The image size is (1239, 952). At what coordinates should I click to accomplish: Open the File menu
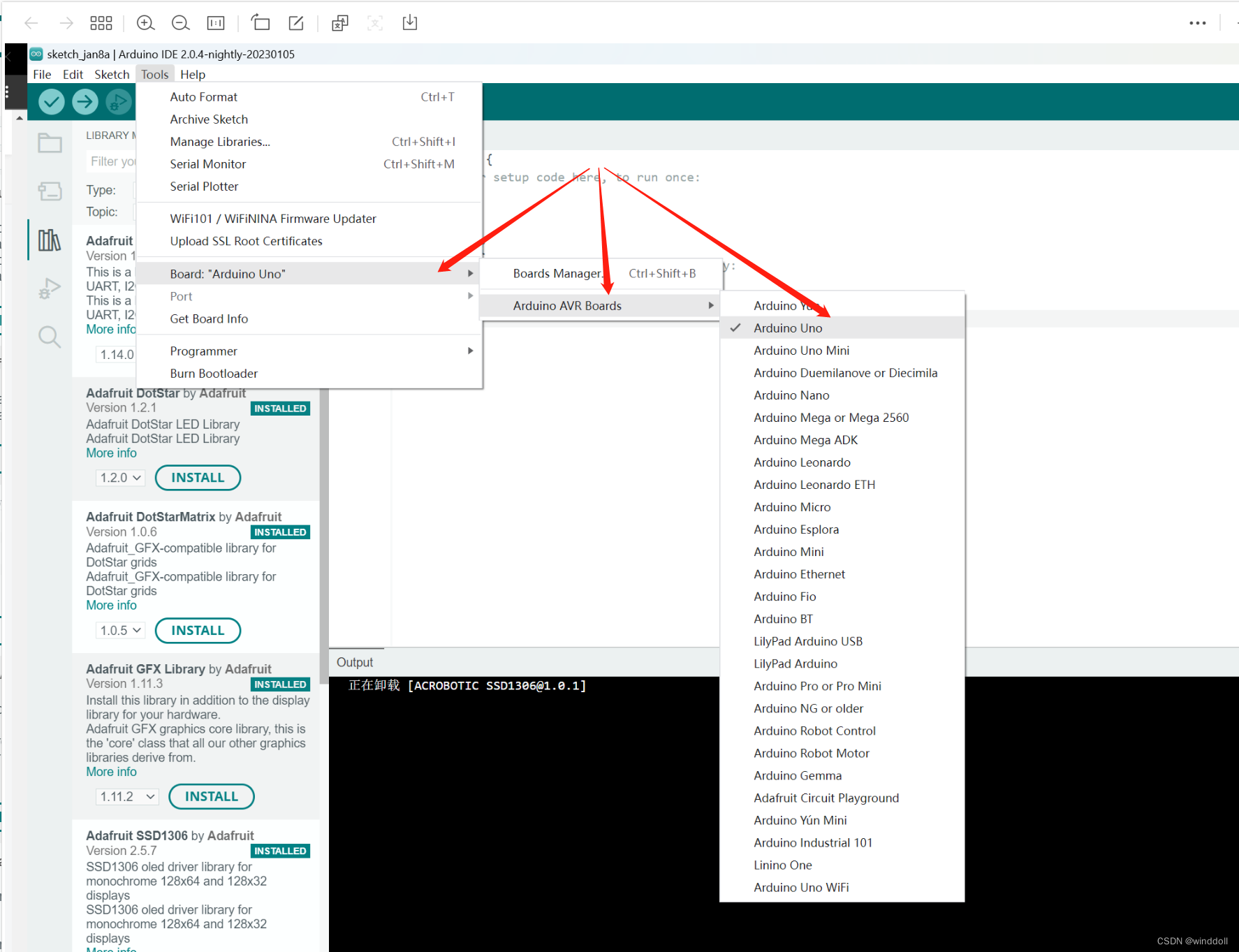click(42, 74)
